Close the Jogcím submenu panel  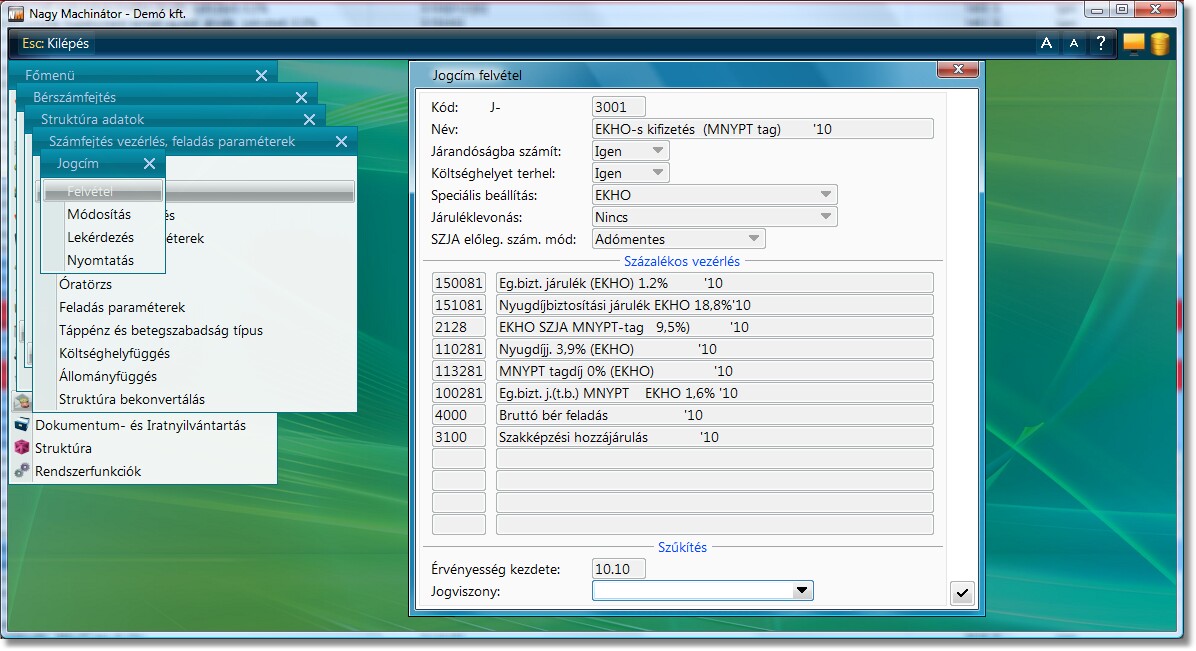pos(149,164)
